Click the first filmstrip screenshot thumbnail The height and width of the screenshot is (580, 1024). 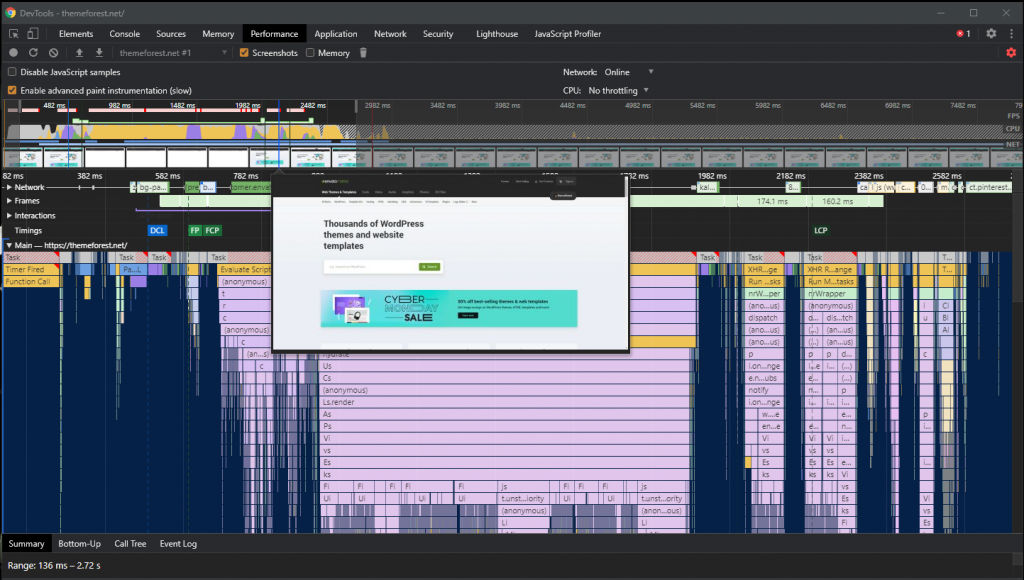pos(23,158)
